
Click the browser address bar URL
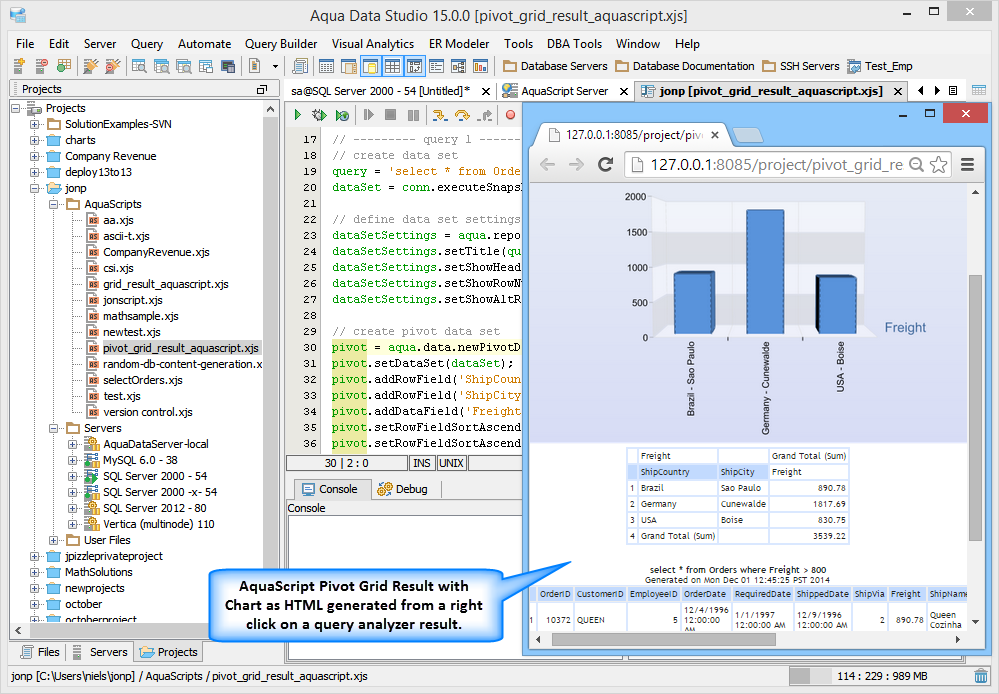coord(776,164)
